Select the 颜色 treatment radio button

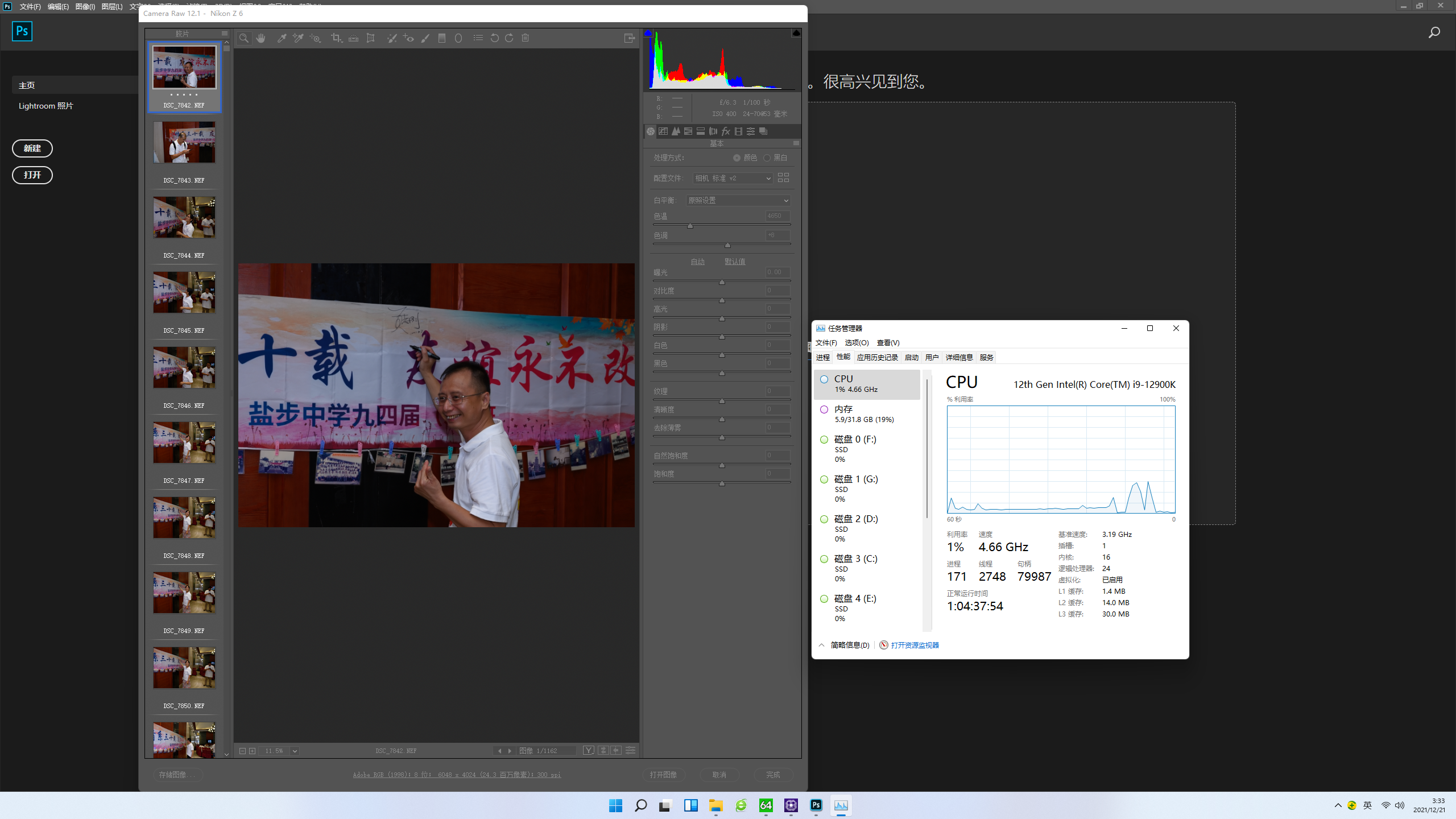click(x=737, y=158)
